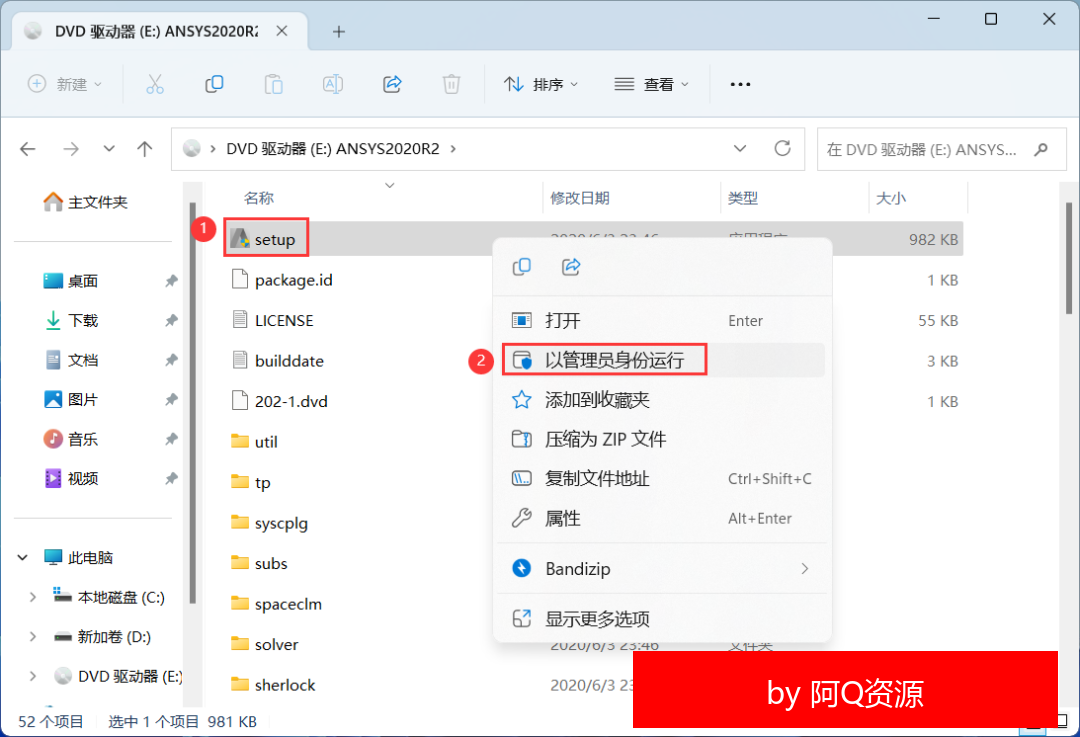Image resolution: width=1080 pixels, height=737 pixels.
Task: Open 主文件夹 in the sidebar
Action: pyautogui.click(x=86, y=202)
